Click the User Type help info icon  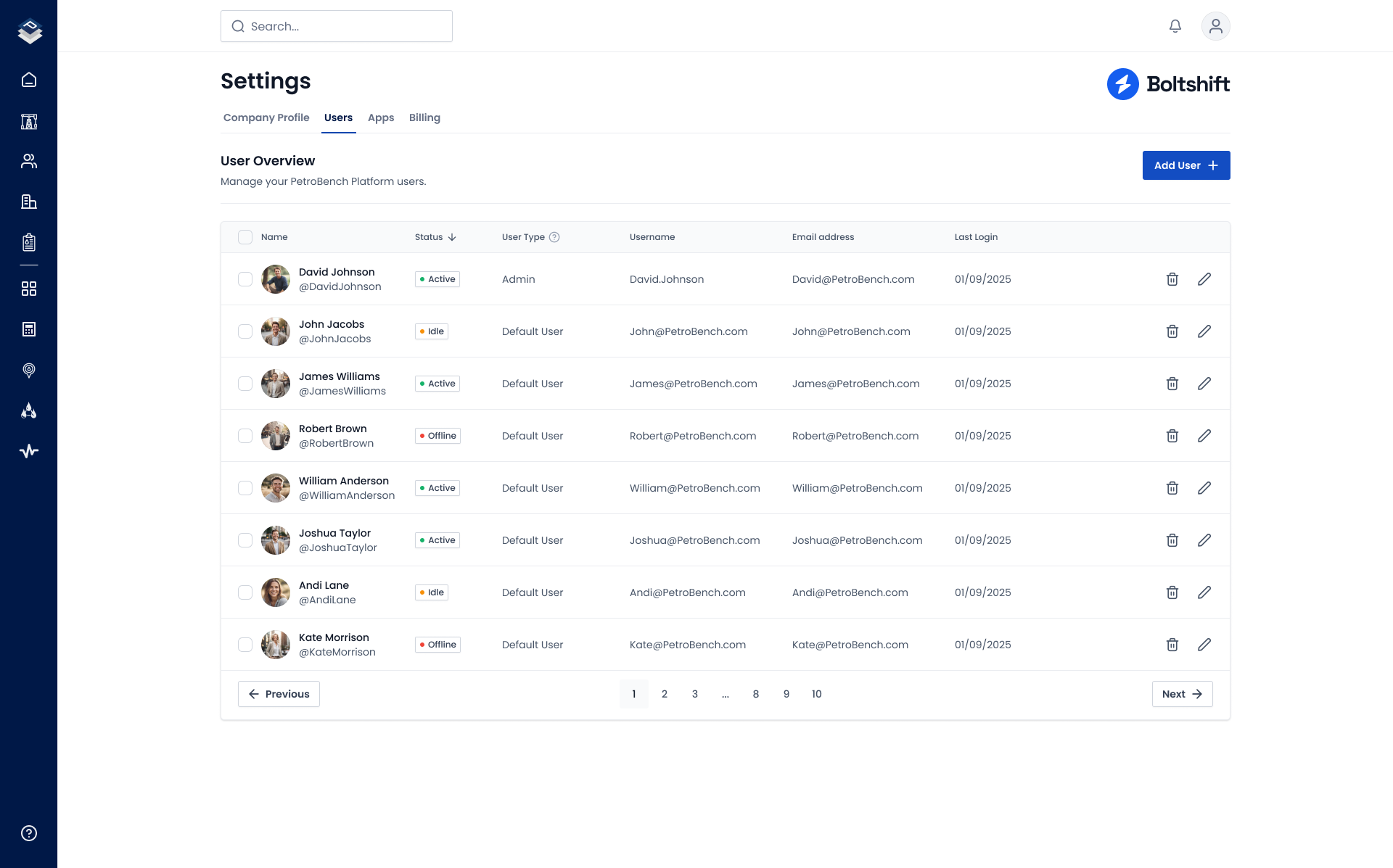coord(554,237)
